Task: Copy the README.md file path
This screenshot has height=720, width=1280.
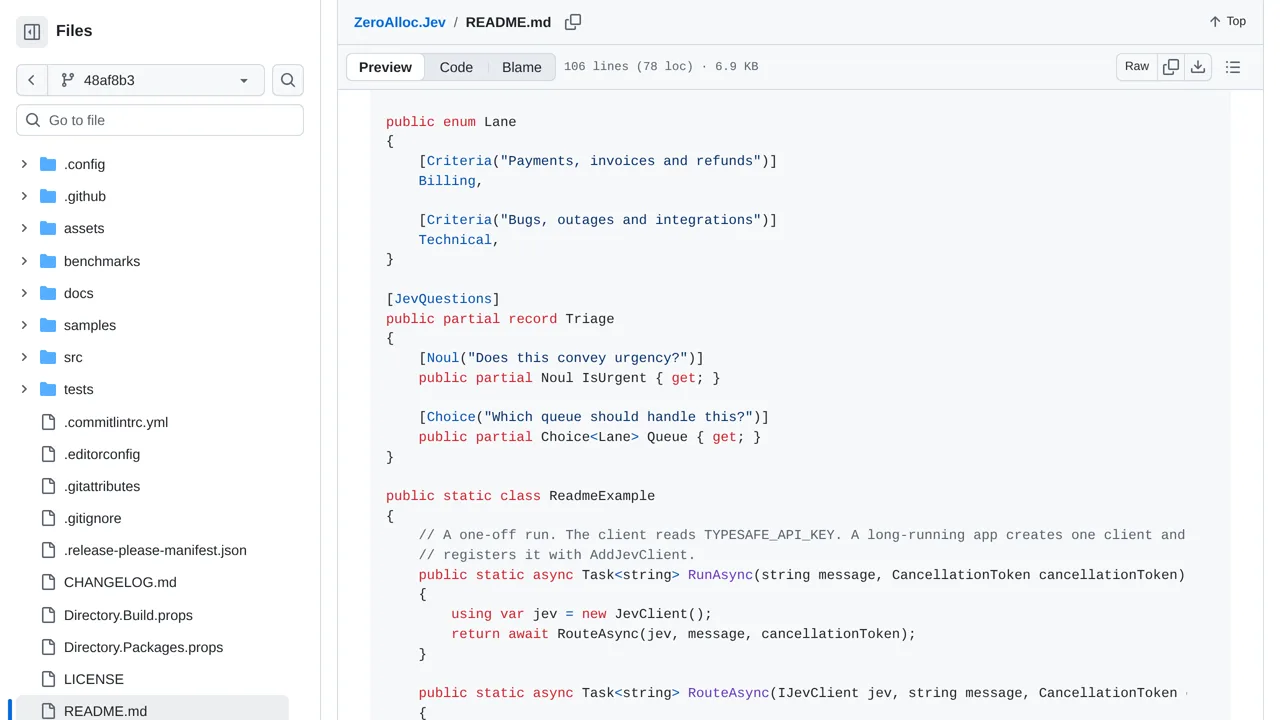Action: point(573,22)
